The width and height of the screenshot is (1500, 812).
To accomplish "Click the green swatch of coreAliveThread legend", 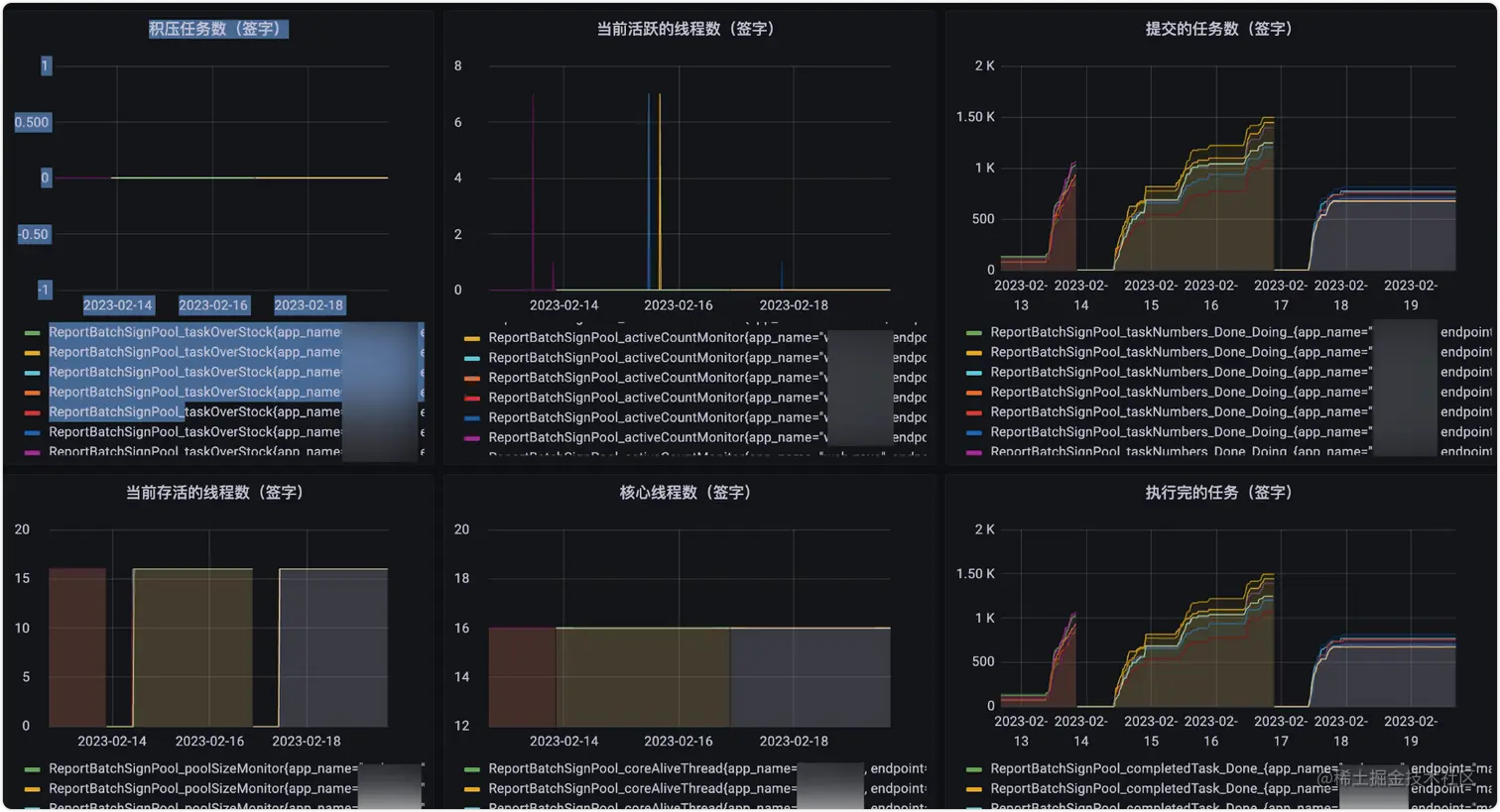I will pyautogui.click(x=472, y=769).
